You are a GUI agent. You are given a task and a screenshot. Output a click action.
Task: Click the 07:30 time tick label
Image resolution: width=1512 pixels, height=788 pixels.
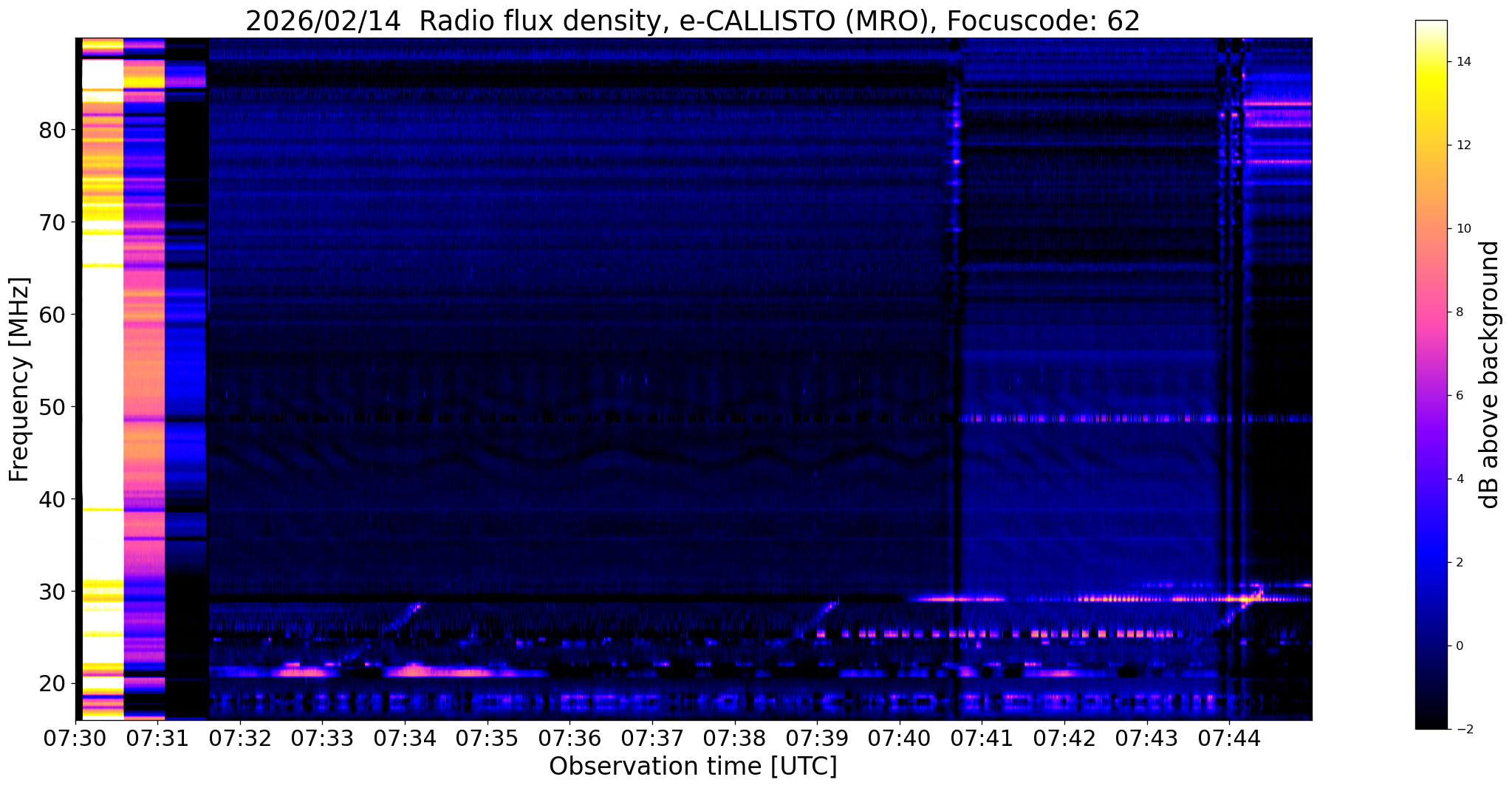pyautogui.click(x=75, y=738)
